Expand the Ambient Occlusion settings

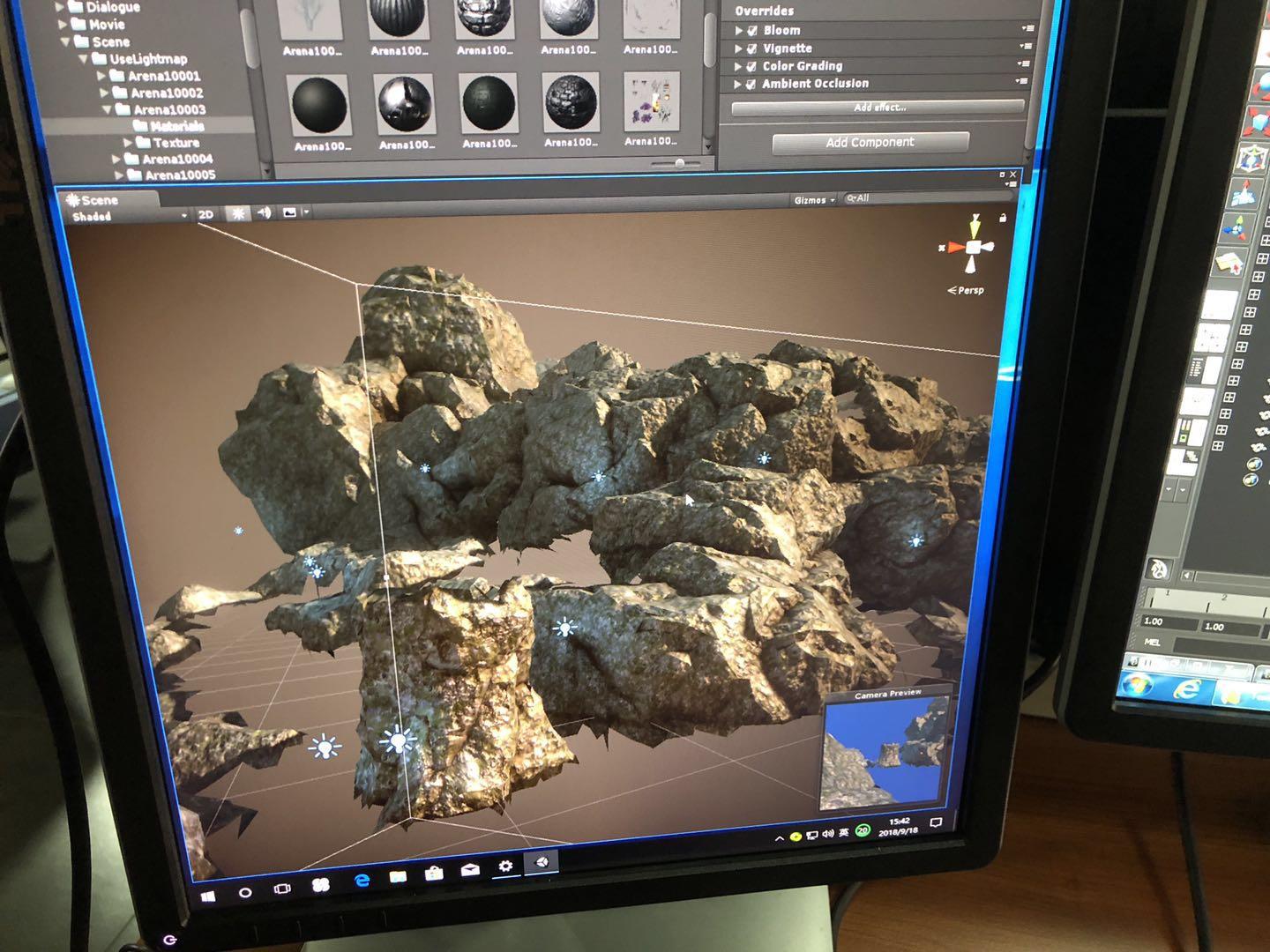pos(737,84)
